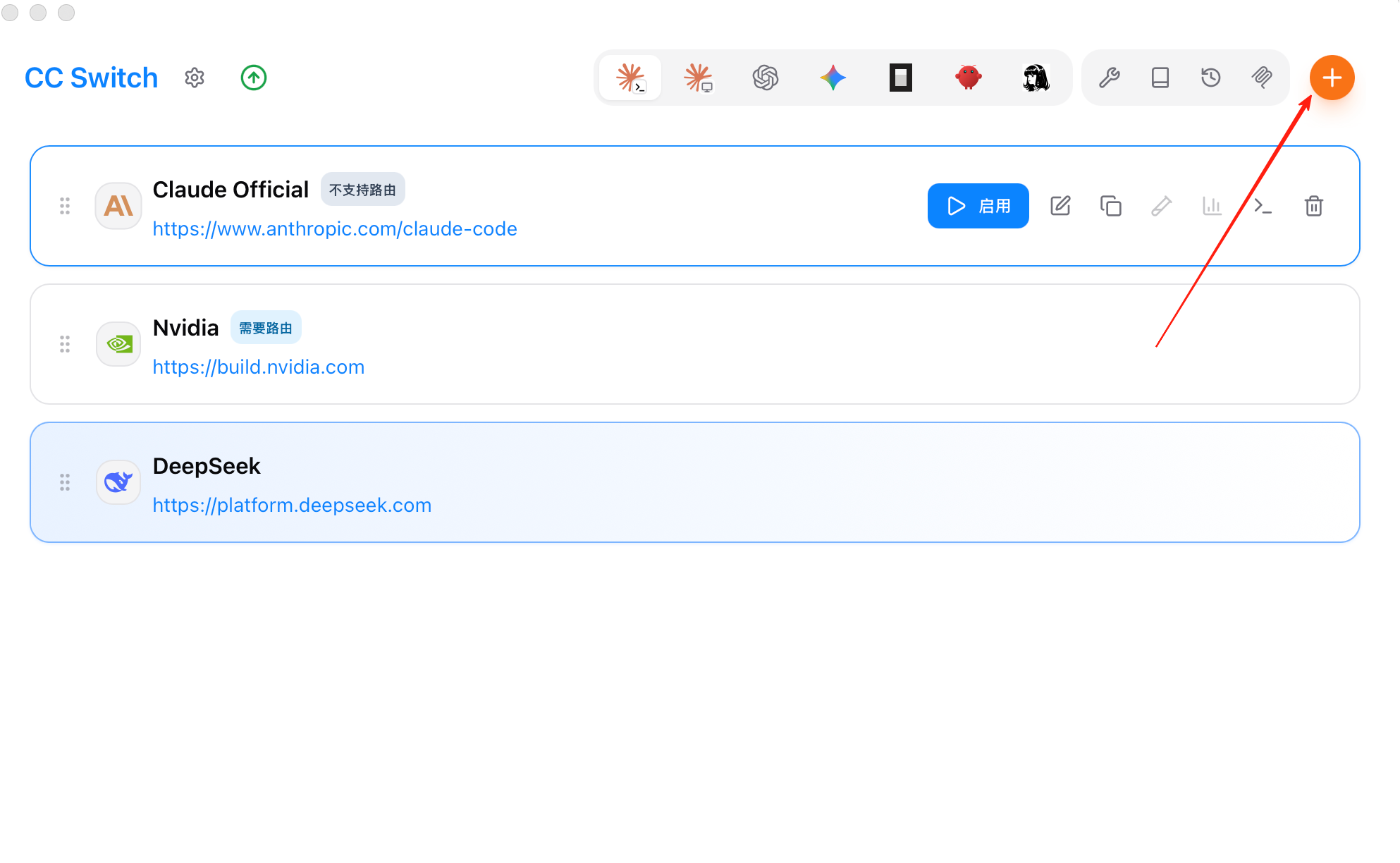Click the DeepSeek whale logo
The height and width of the screenshot is (863, 1400).
click(118, 482)
